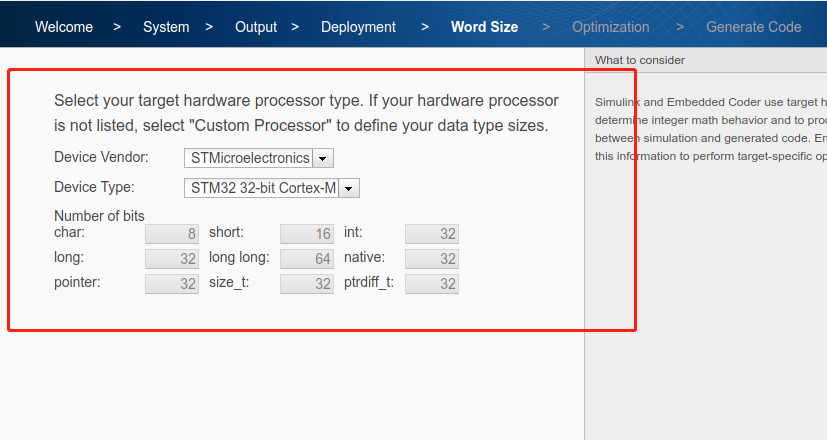Image resolution: width=827 pixels, height=440 pixels.
Task: Click the ptrdiff_t bits field
Action: tap(432, 284)
